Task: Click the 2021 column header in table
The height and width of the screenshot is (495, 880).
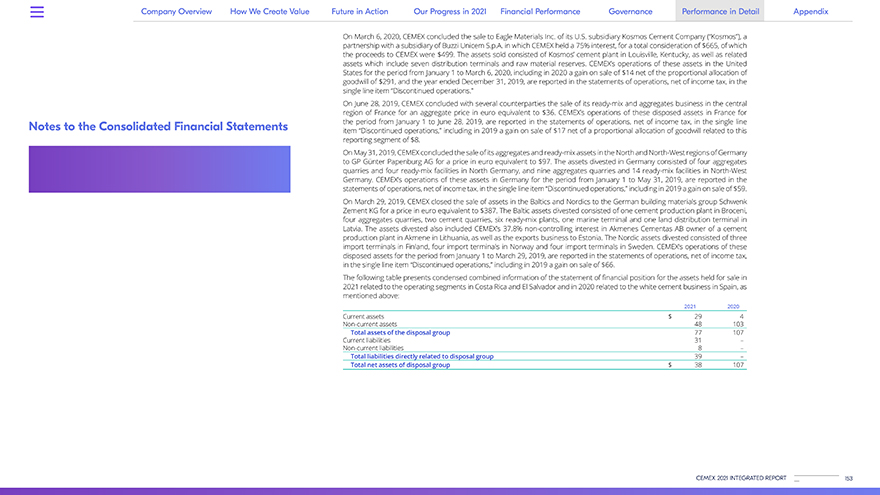Action: tap(689, 307)
